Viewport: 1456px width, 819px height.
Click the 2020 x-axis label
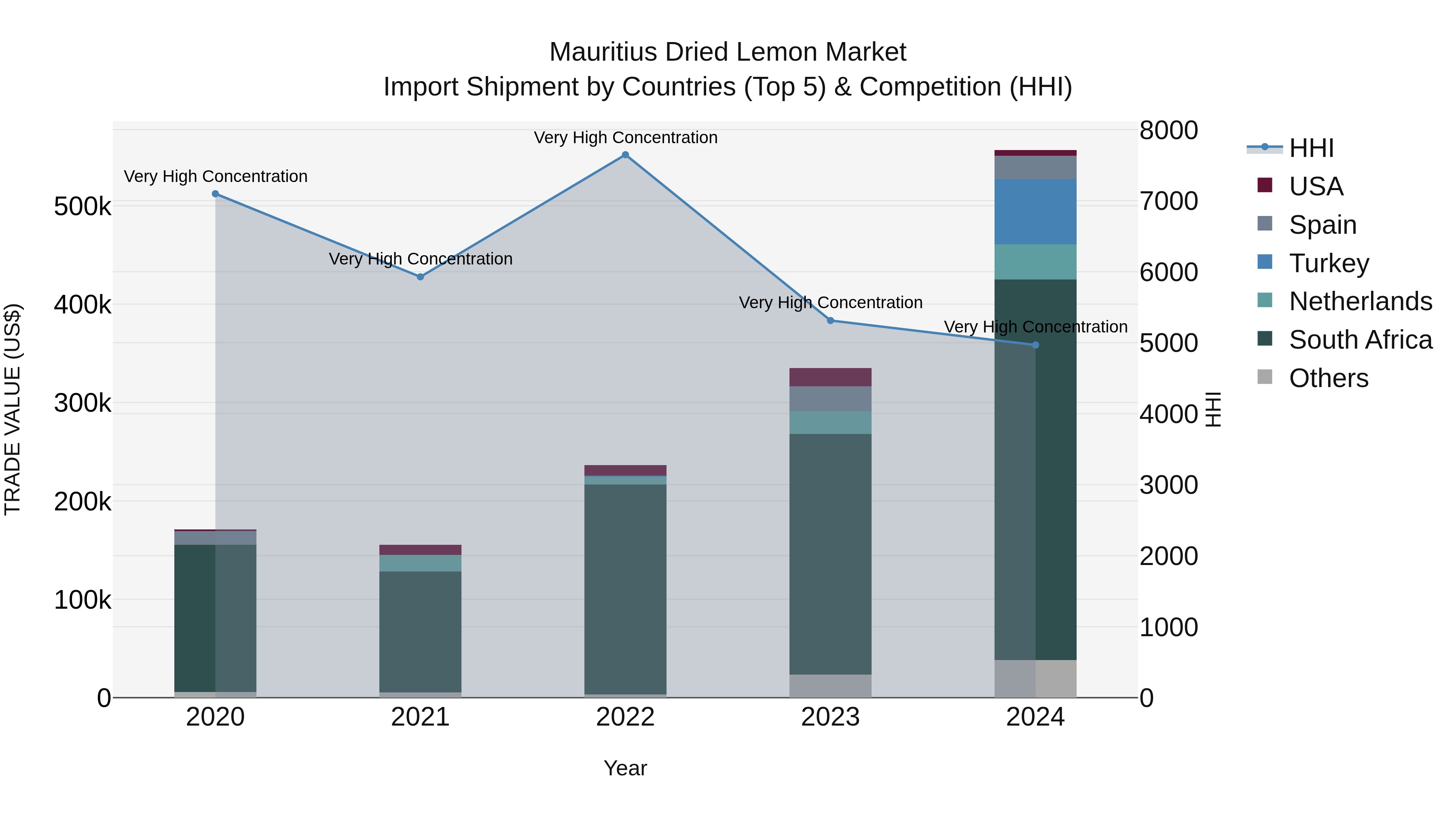coord(215,717)
